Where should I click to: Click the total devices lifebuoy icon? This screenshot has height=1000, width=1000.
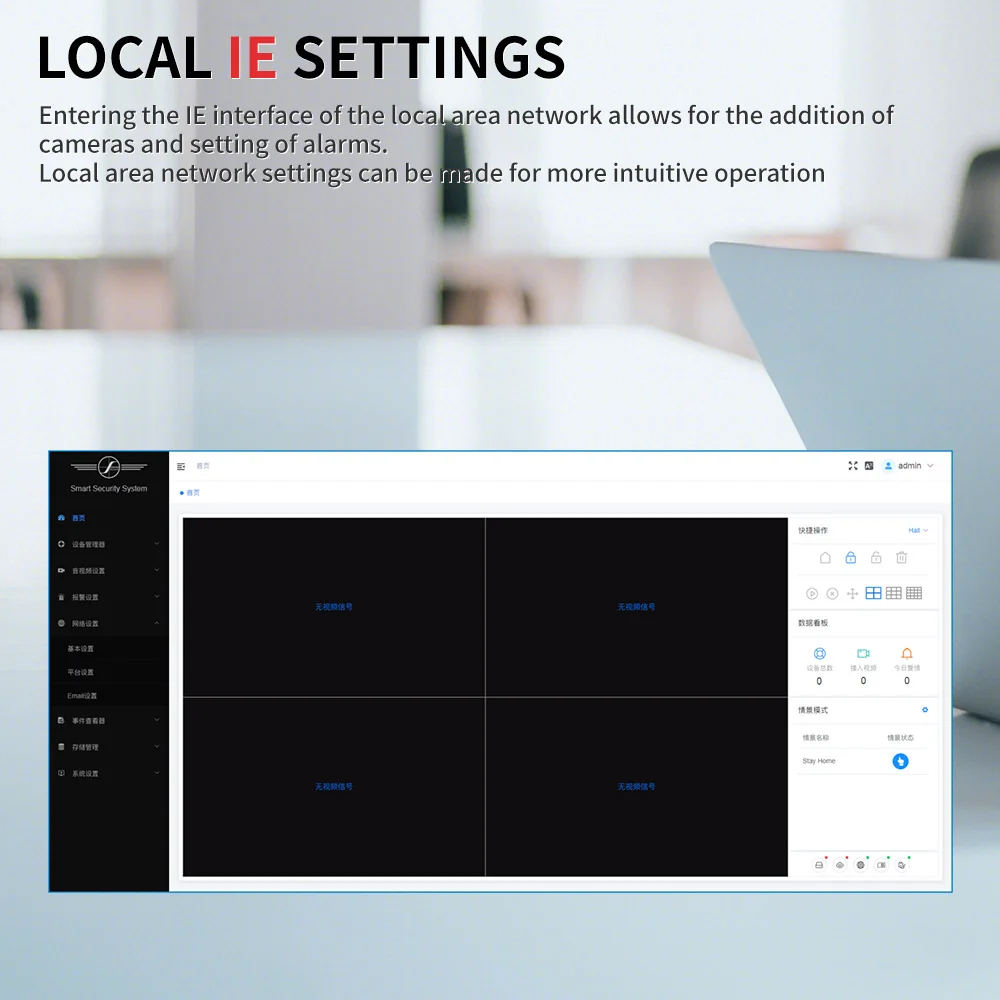click(820, 654)
